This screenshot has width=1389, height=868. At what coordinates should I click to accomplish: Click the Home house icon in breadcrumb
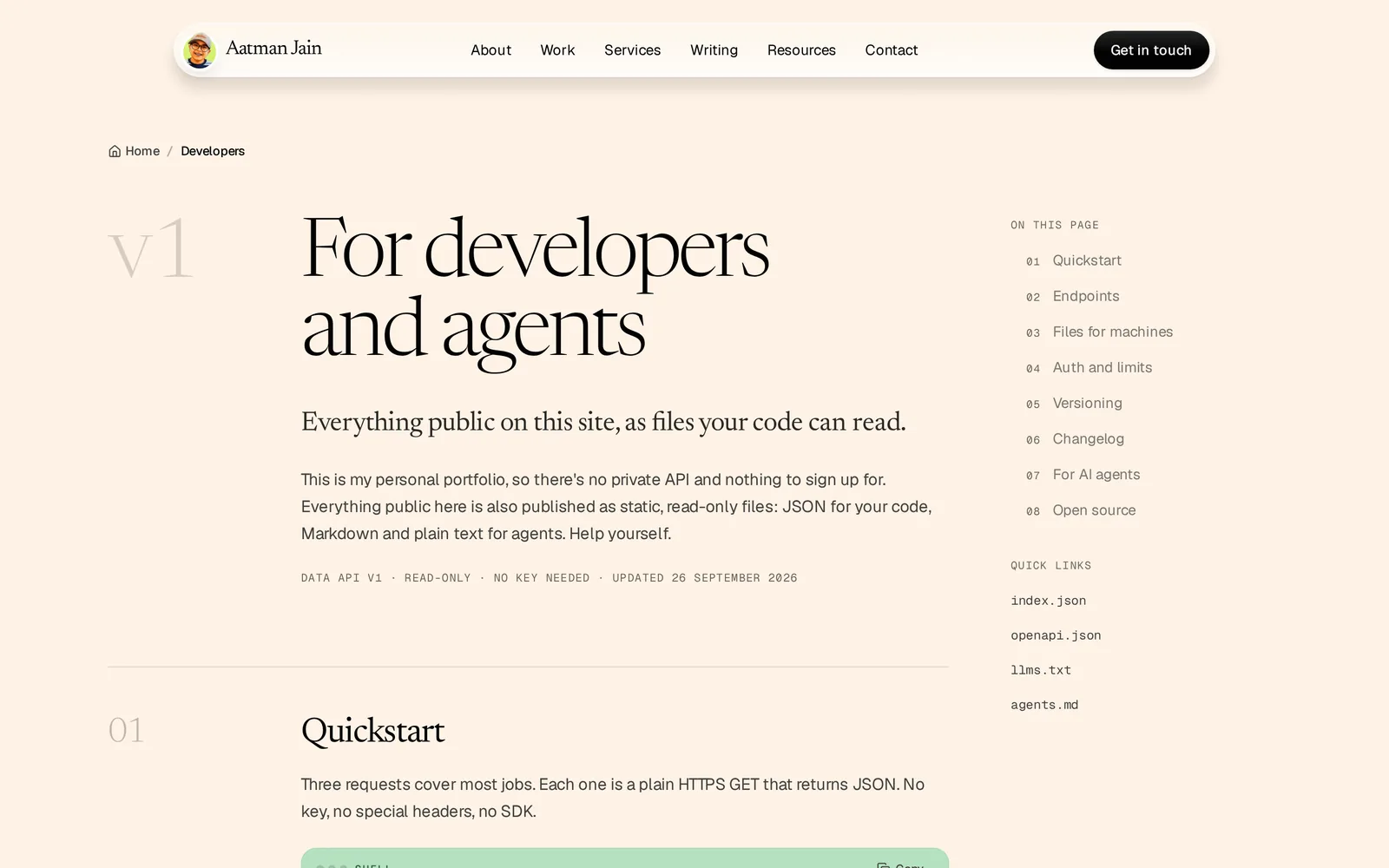(x=115, y=151)
